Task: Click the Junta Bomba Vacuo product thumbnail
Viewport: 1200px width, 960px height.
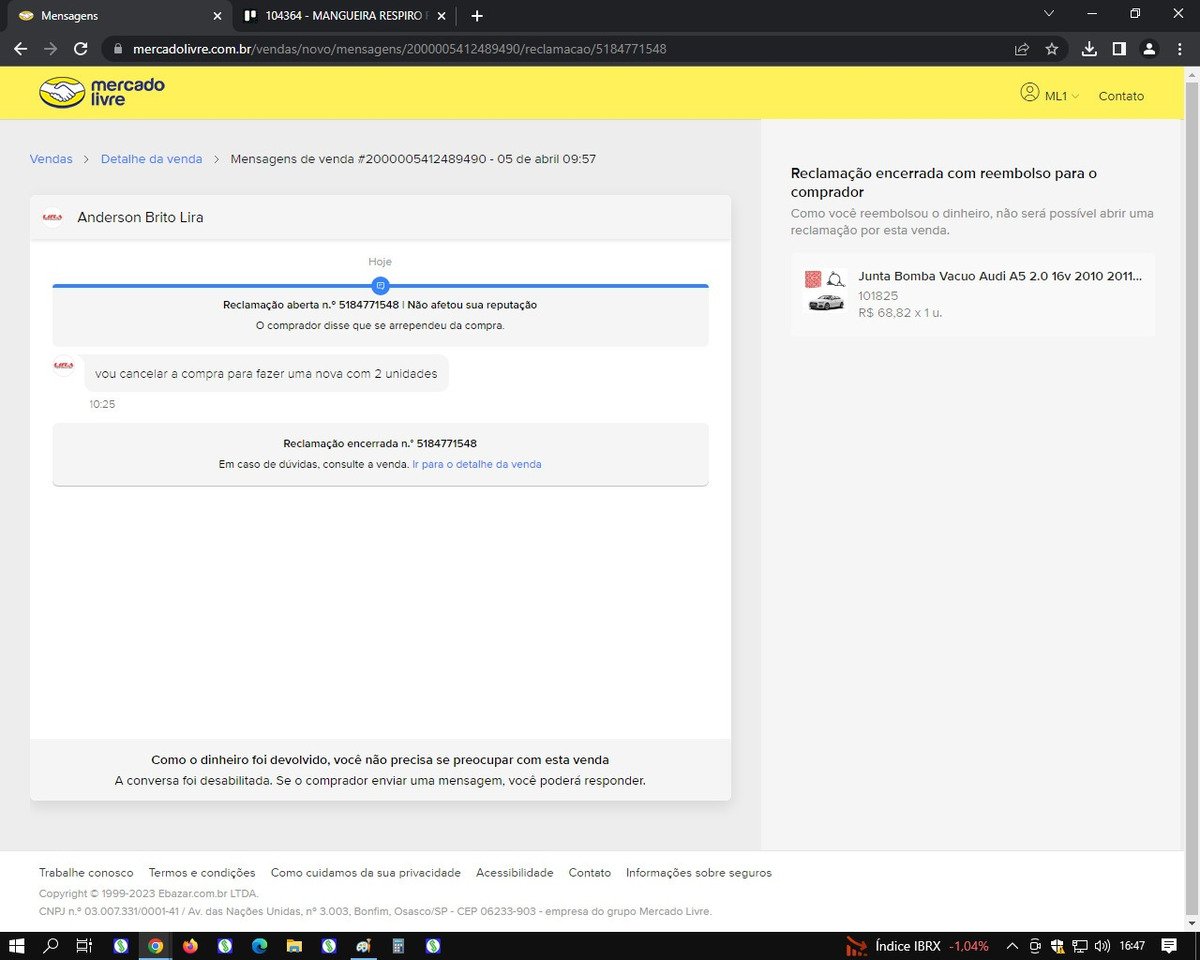Action: pos(826,292)
